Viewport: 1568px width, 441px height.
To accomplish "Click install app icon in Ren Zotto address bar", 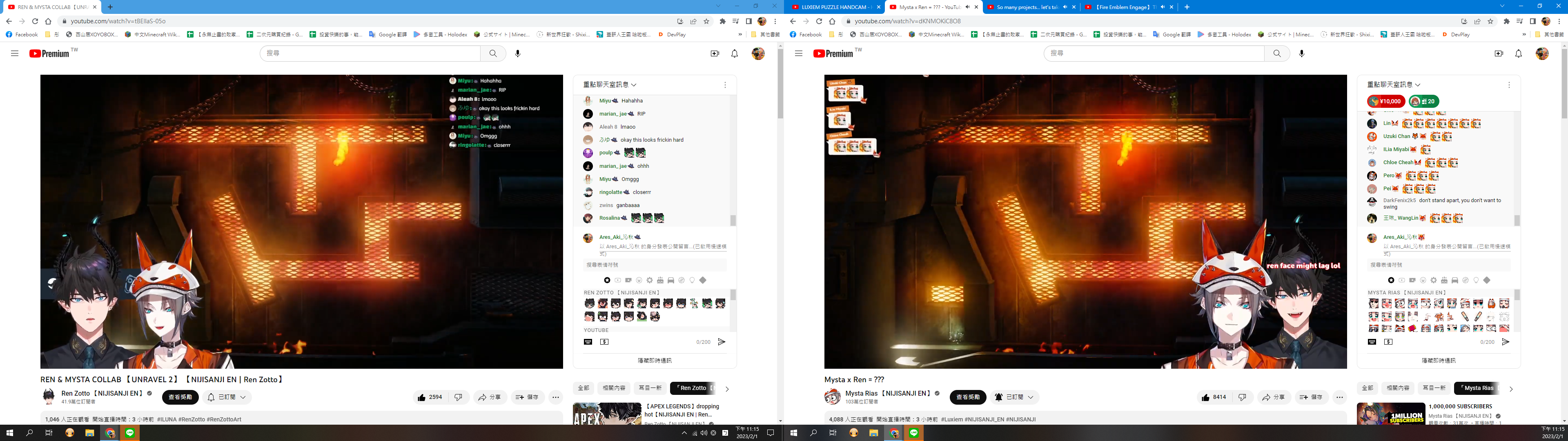I will tap(680, 21).
